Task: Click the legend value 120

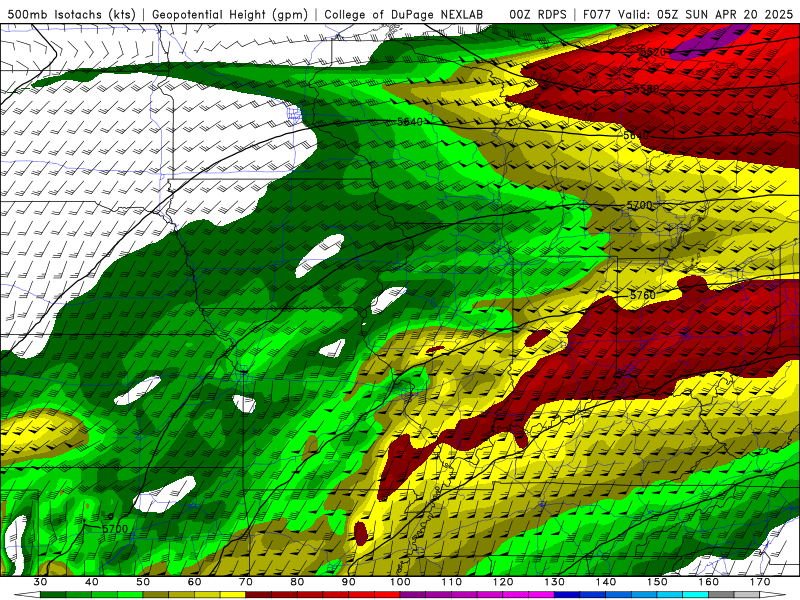Action: click(x=503, y=582)
